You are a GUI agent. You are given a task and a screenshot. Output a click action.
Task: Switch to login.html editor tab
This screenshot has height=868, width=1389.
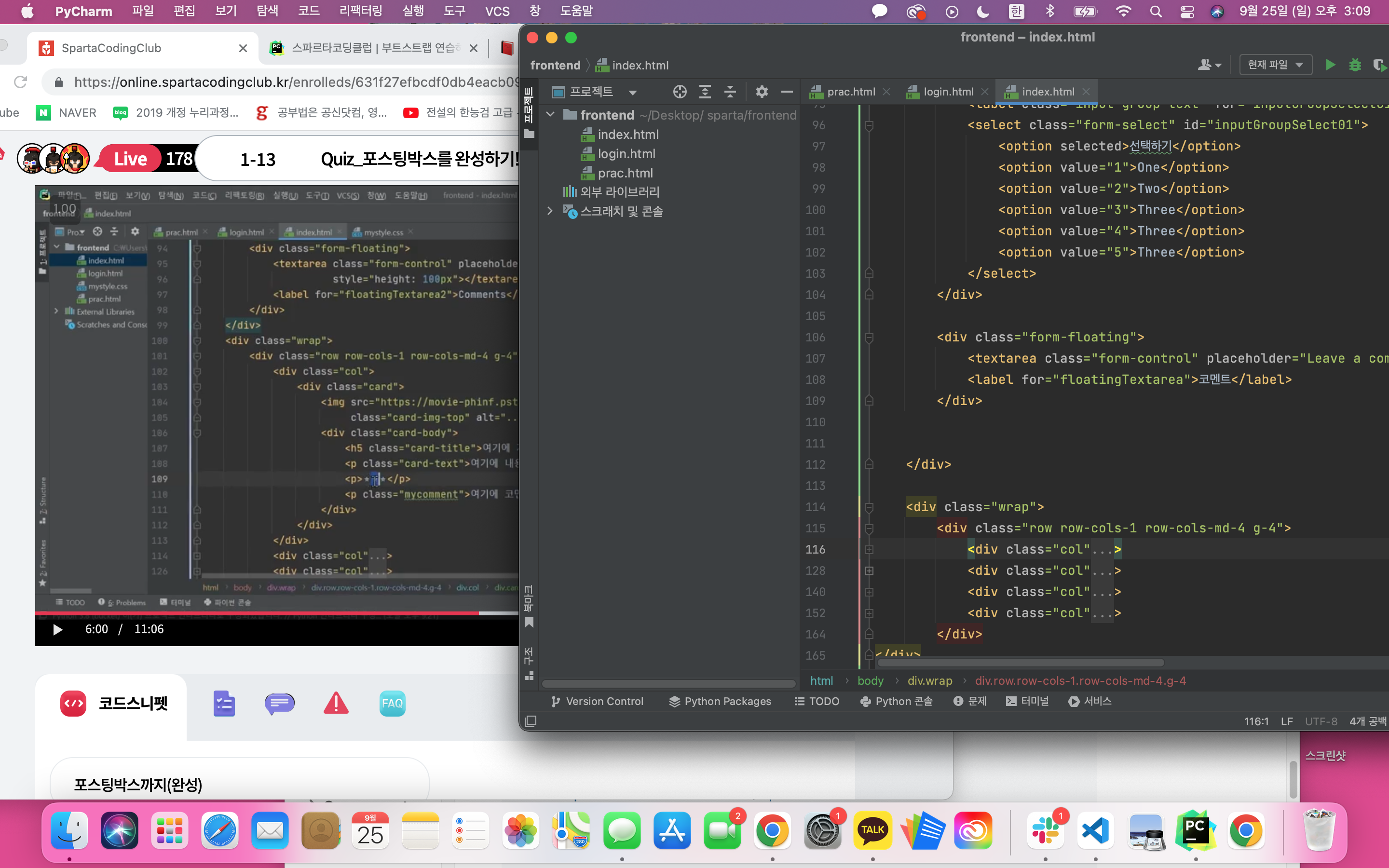pyautogui.click(x=948, y=92)
